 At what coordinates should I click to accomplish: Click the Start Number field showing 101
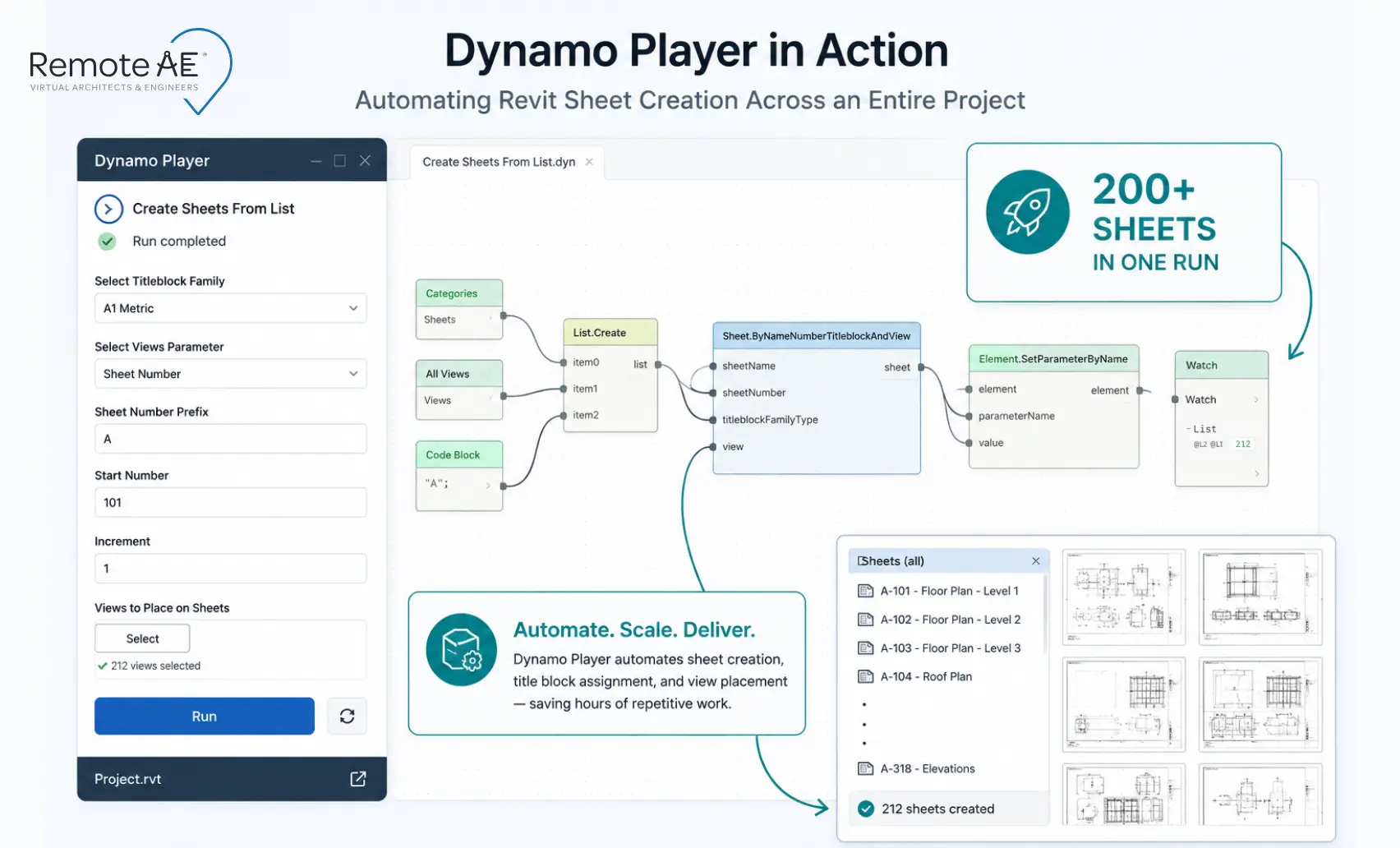(231, 502)
